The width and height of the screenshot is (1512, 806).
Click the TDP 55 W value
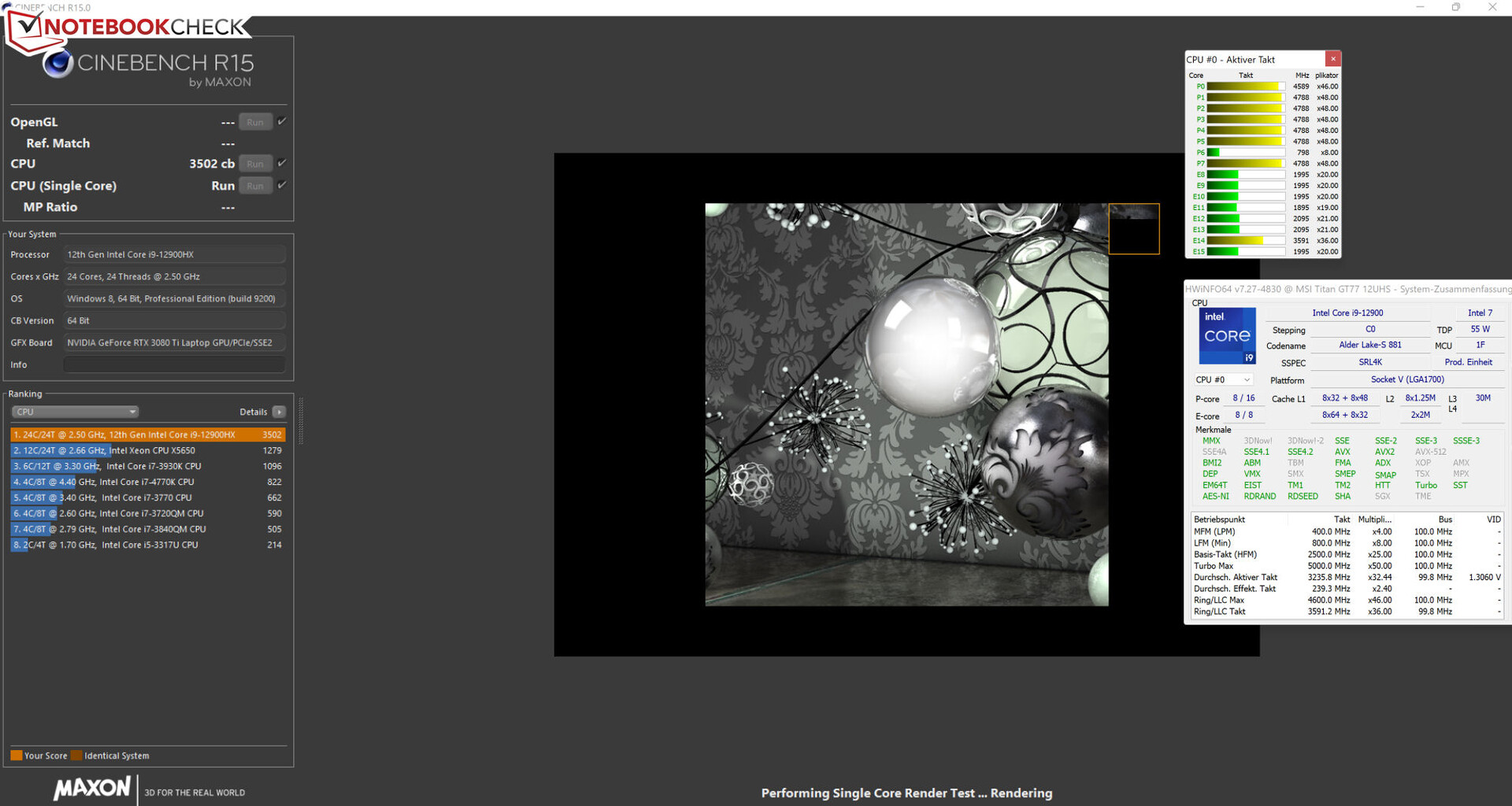[1480, 329]
